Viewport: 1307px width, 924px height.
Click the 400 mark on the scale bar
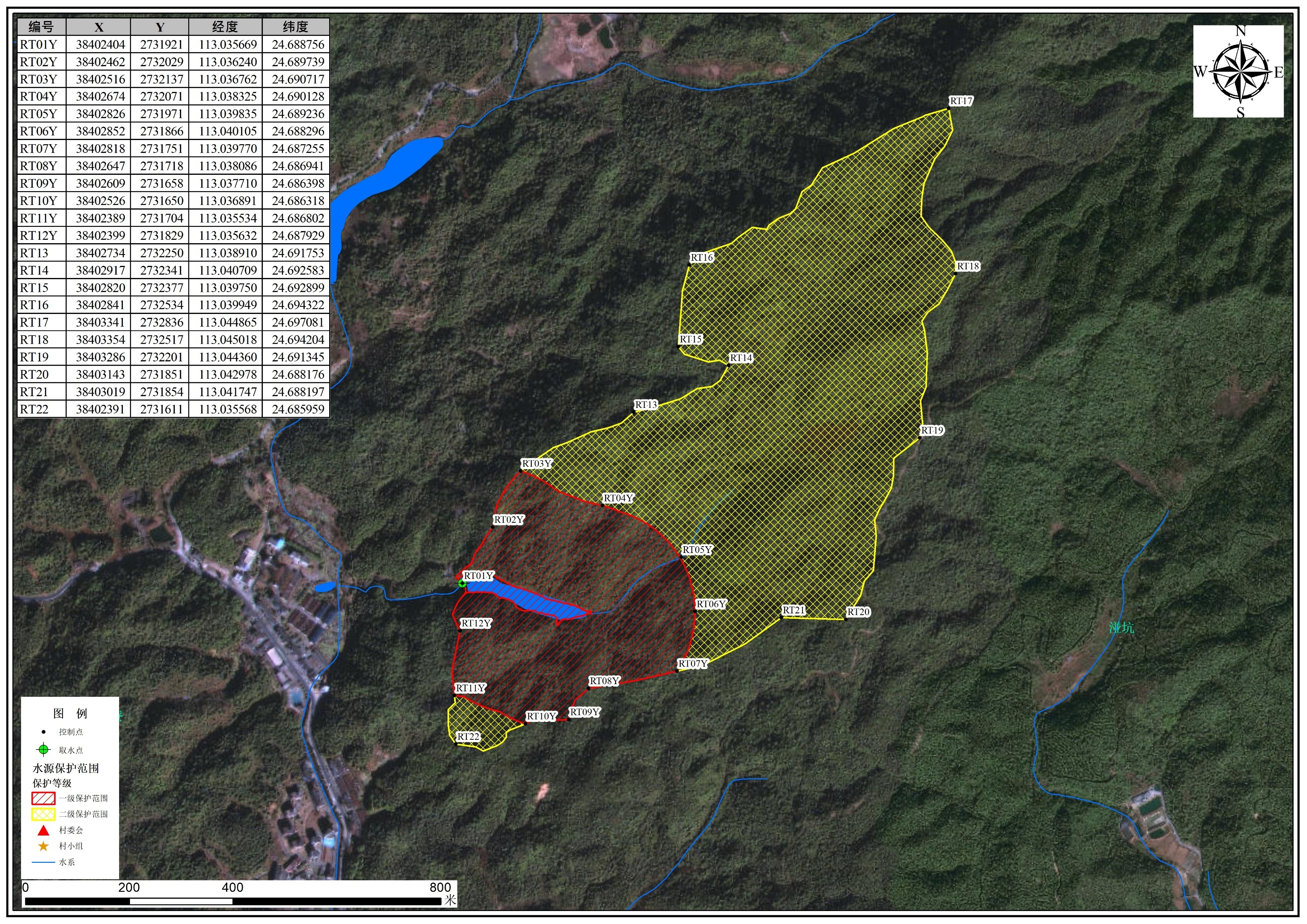pos(232,887)
